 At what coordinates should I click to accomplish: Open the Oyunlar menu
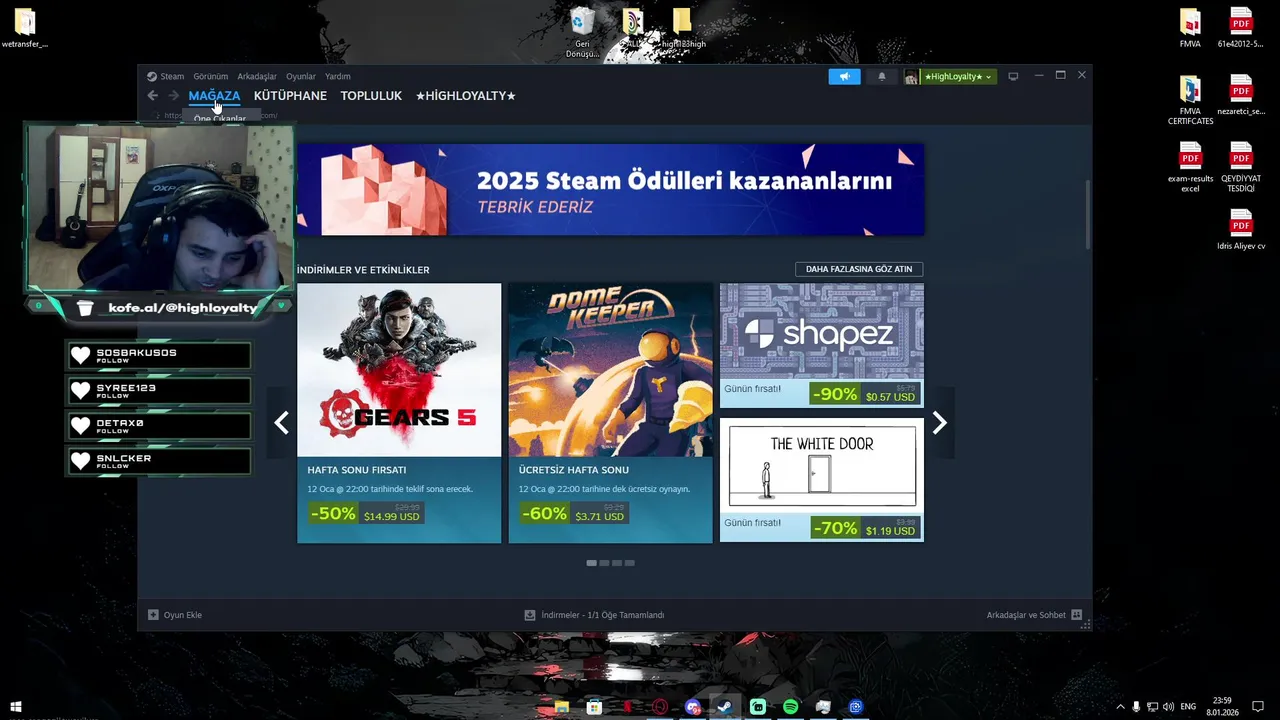click(300, 76)
